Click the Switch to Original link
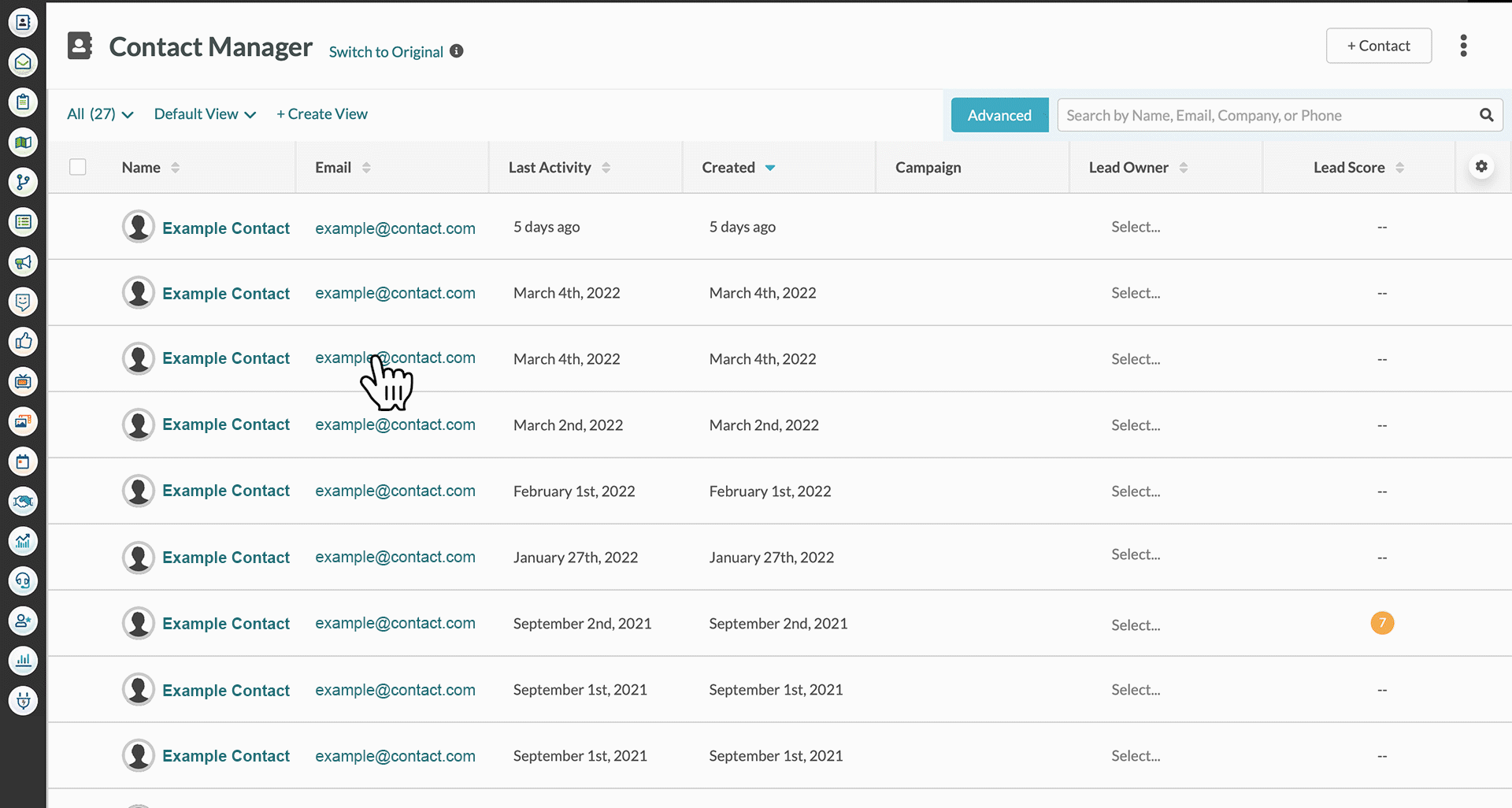This screenshot has height=808, width=1512. (386, 52)
